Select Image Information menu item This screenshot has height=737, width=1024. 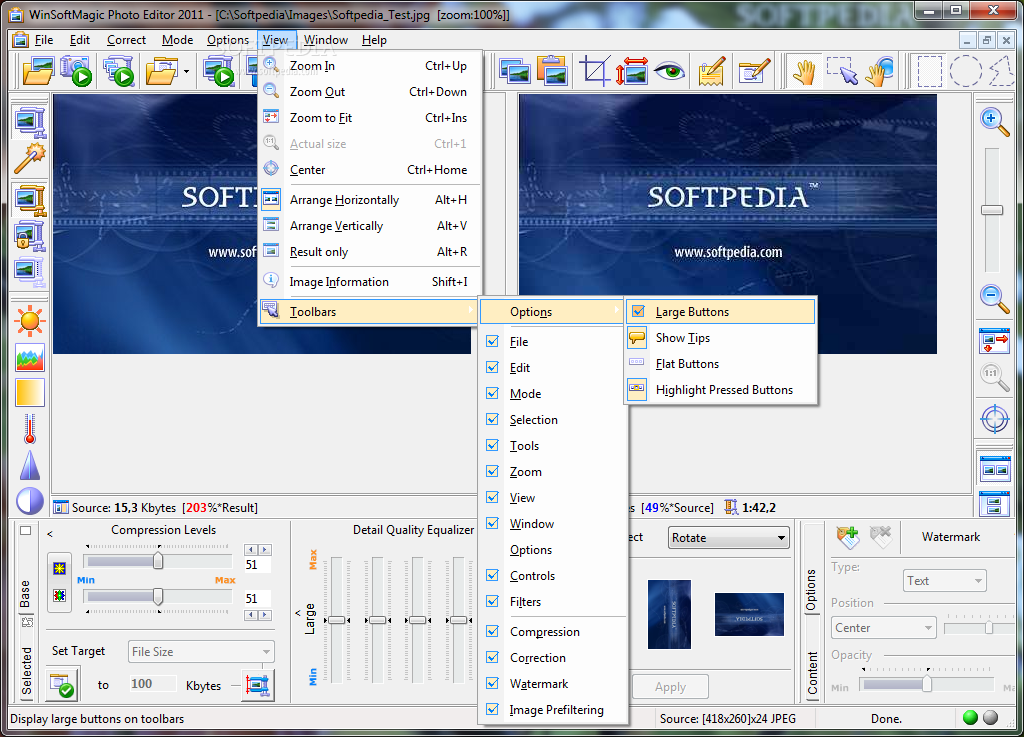pos(369,281)
